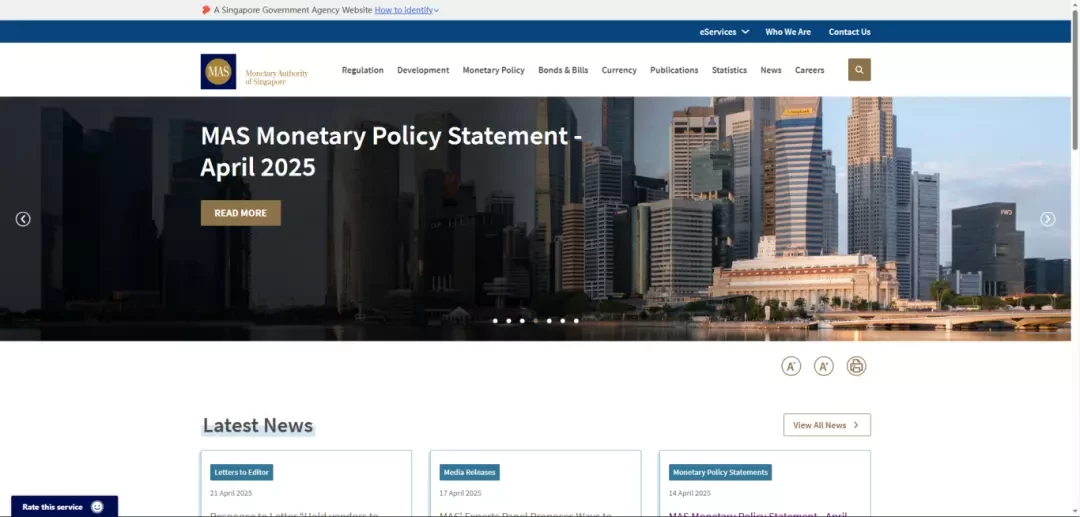Open the Publications menu
Screen dimensions: 1080x517
coord(674,70)
